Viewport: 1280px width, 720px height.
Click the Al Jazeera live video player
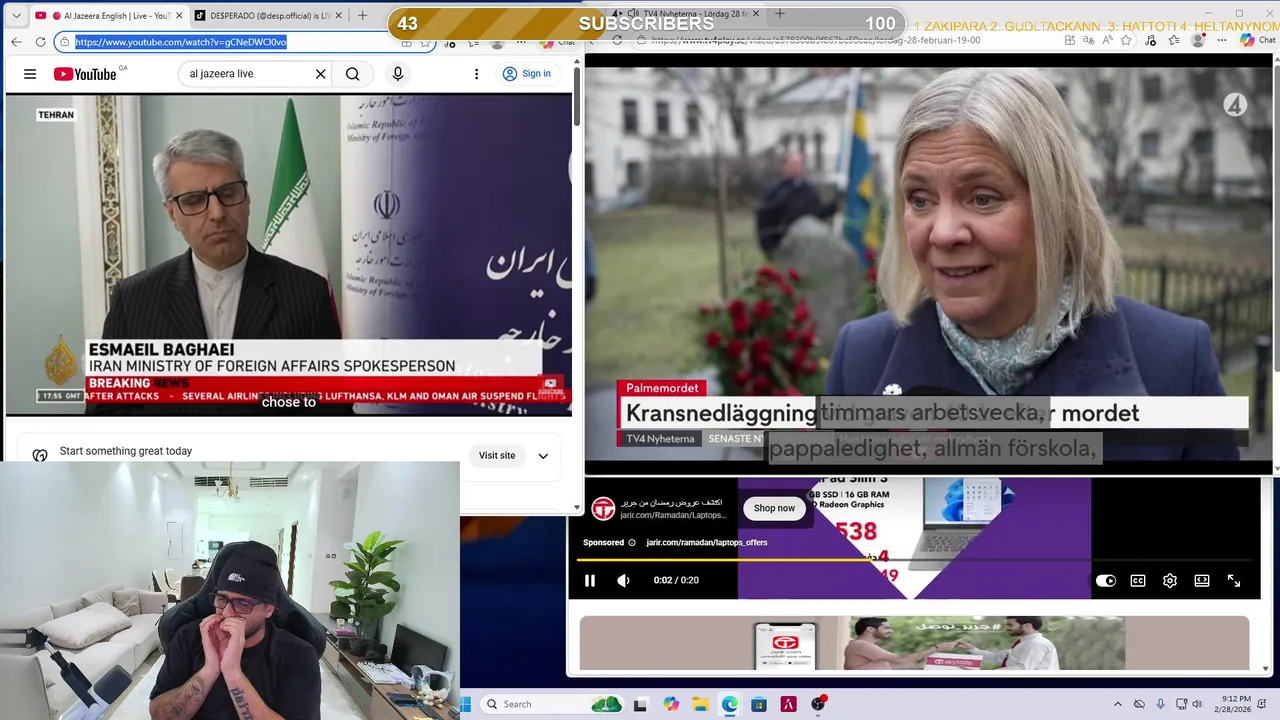(289, 255)
